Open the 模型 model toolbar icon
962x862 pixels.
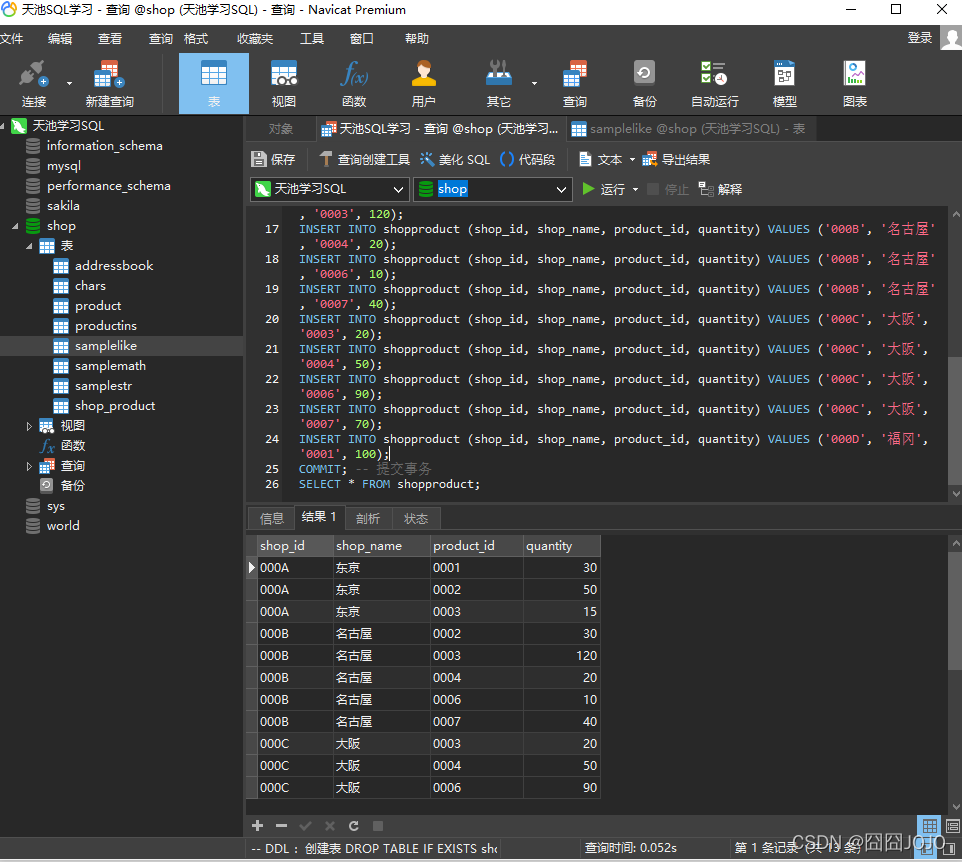tap(785, 83)
